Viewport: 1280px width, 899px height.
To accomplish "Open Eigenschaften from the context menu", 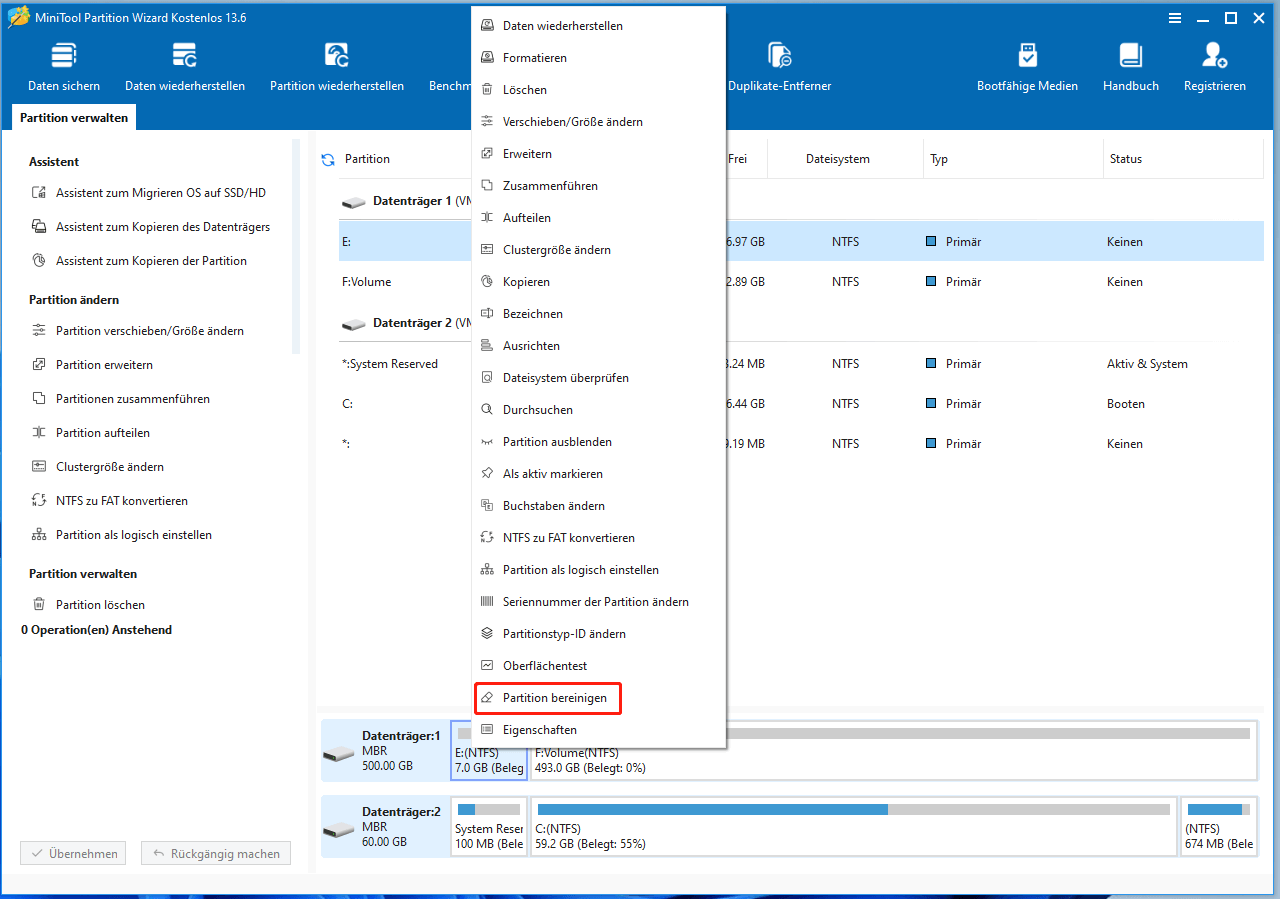I will click(x=540, y=729).
